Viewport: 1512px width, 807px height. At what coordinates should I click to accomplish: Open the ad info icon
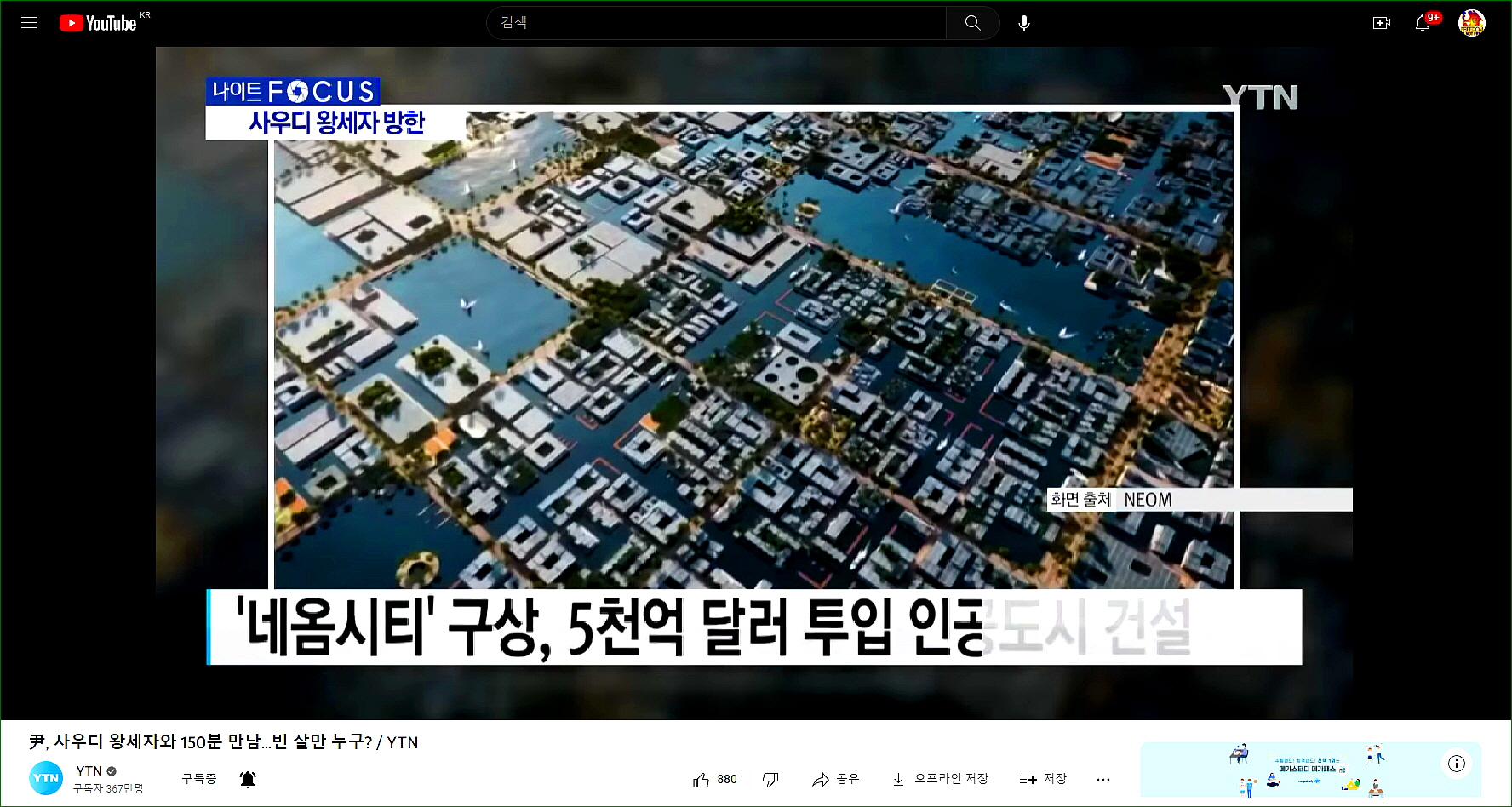[x=1457, y=764]
